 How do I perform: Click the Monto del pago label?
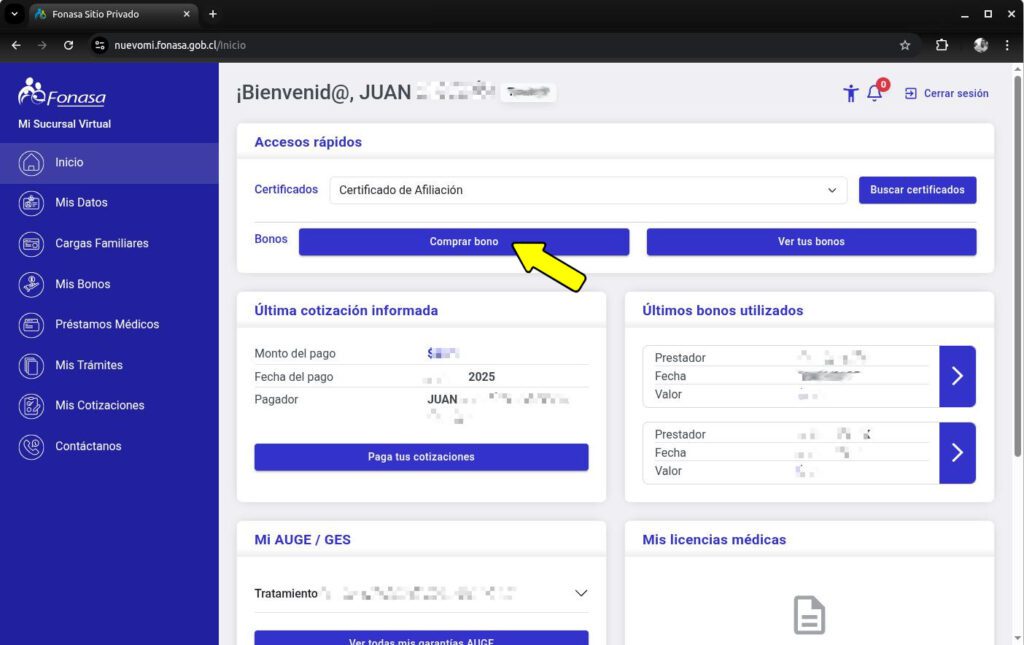click(295, 354)
